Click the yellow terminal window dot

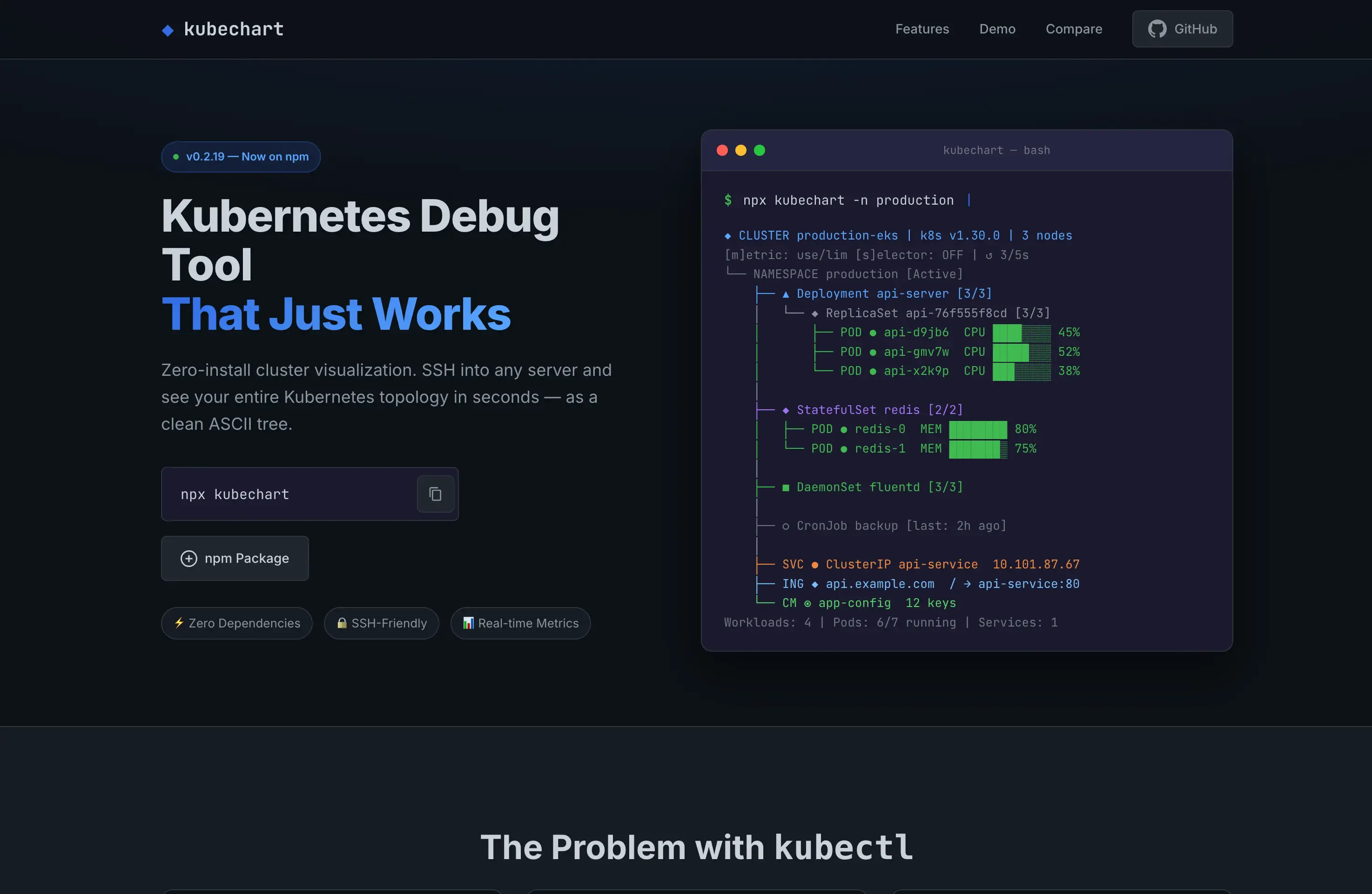[741, 150]
